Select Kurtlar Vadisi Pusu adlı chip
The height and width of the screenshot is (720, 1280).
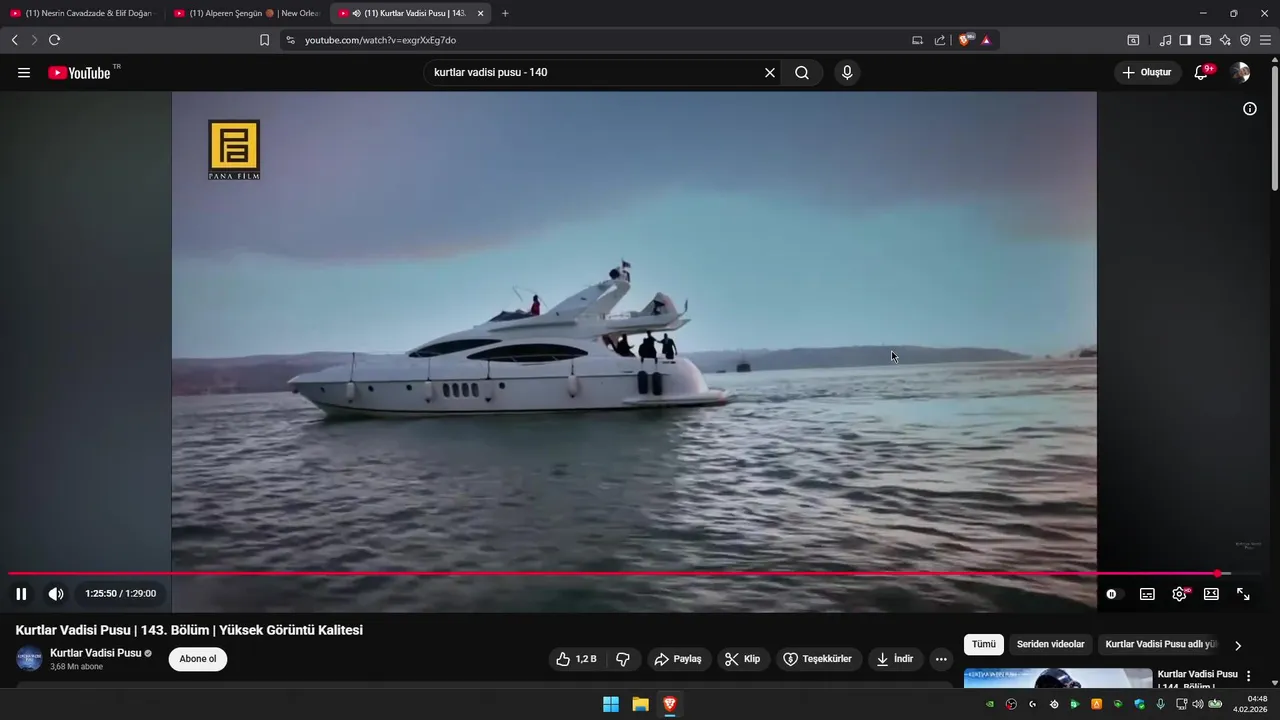(x=1160, y=645)
